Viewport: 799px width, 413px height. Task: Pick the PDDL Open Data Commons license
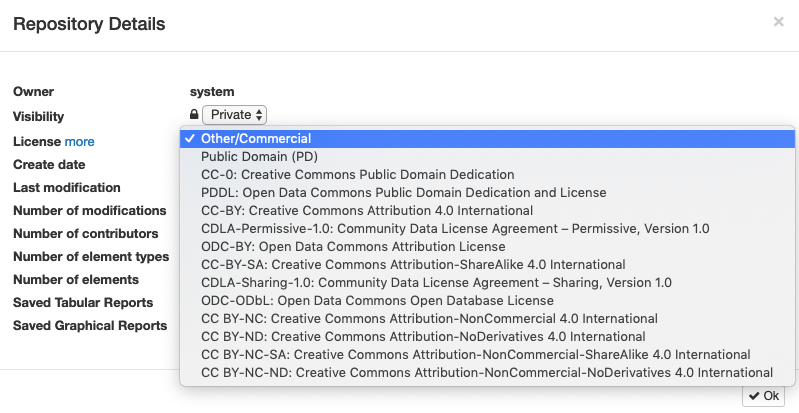pos(487,193)
